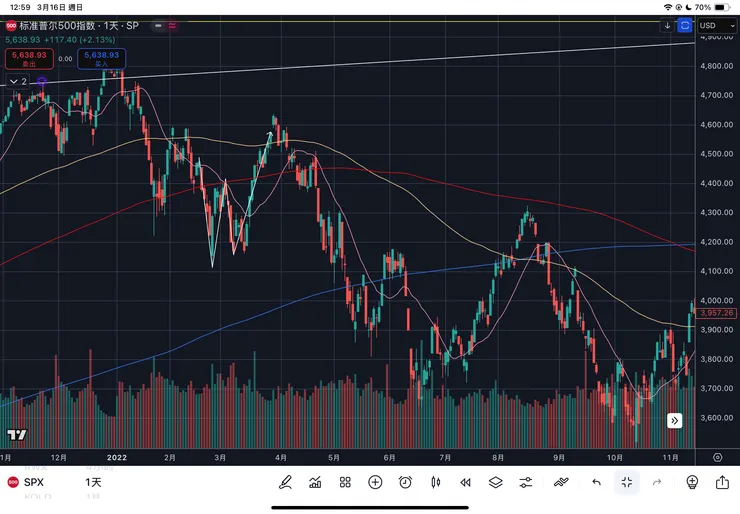Undo the last chart action

[596, 482]
